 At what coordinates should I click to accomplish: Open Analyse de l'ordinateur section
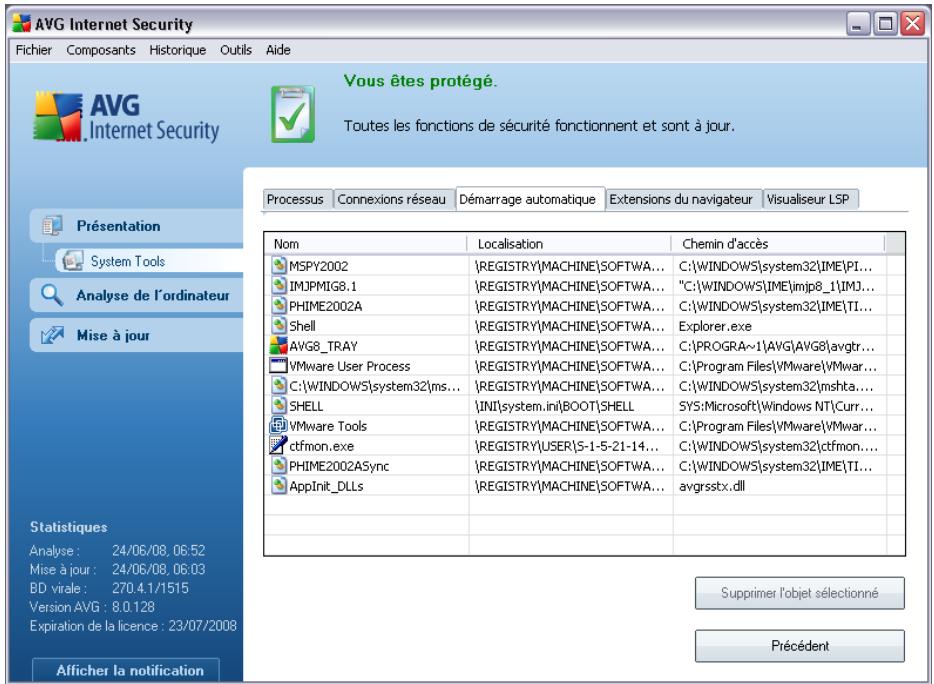coord(137,296)
